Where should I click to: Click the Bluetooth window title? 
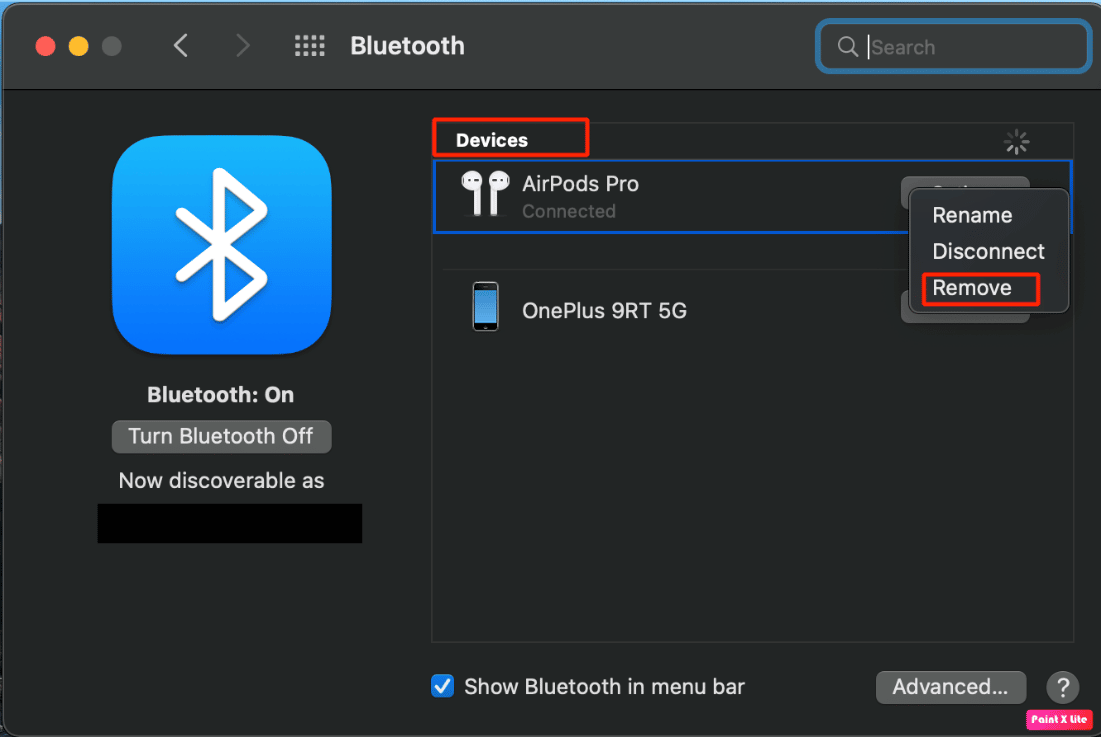[x=407, y=46]
